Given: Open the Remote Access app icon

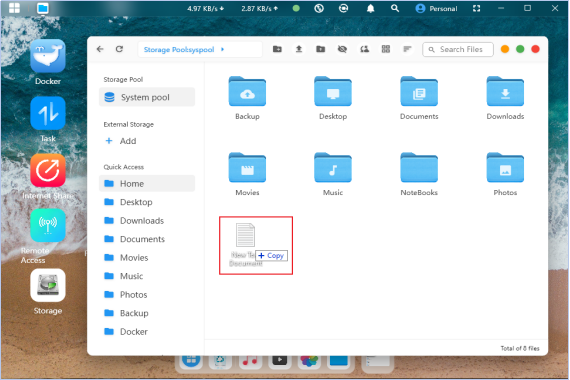Looking at the screenshot, I should 48,225.
